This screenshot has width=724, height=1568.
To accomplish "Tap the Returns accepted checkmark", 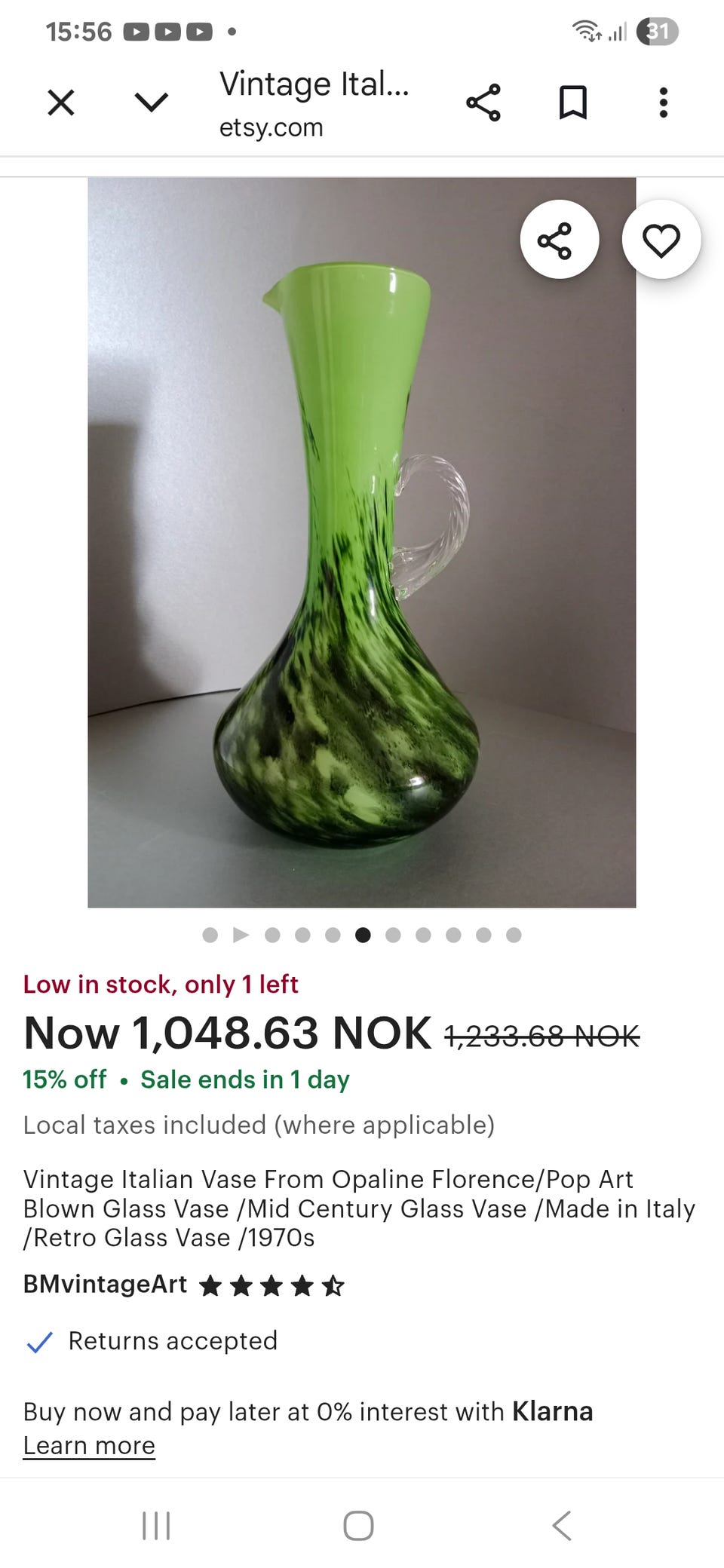I will (x=39, y=1342).
